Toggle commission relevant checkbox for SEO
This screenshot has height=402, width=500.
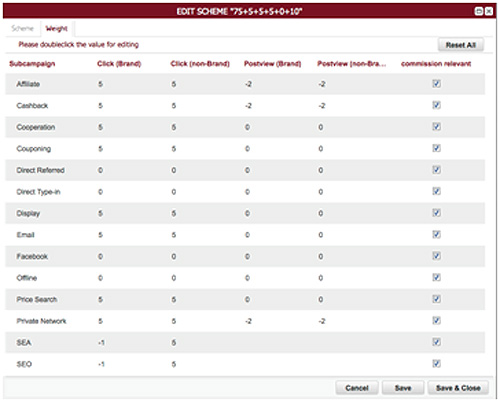pos(436,363)
